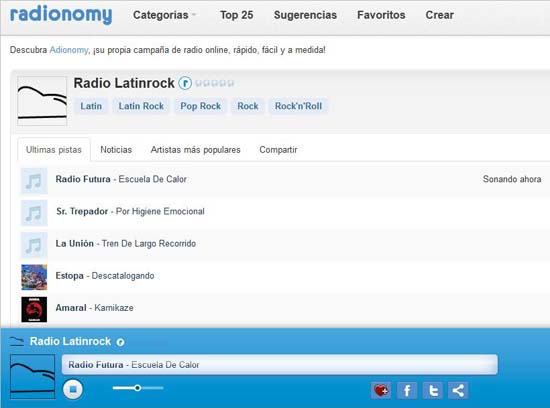550x408 pixels.
Task: Click small station icon left of player title
Action: point(17,341)
